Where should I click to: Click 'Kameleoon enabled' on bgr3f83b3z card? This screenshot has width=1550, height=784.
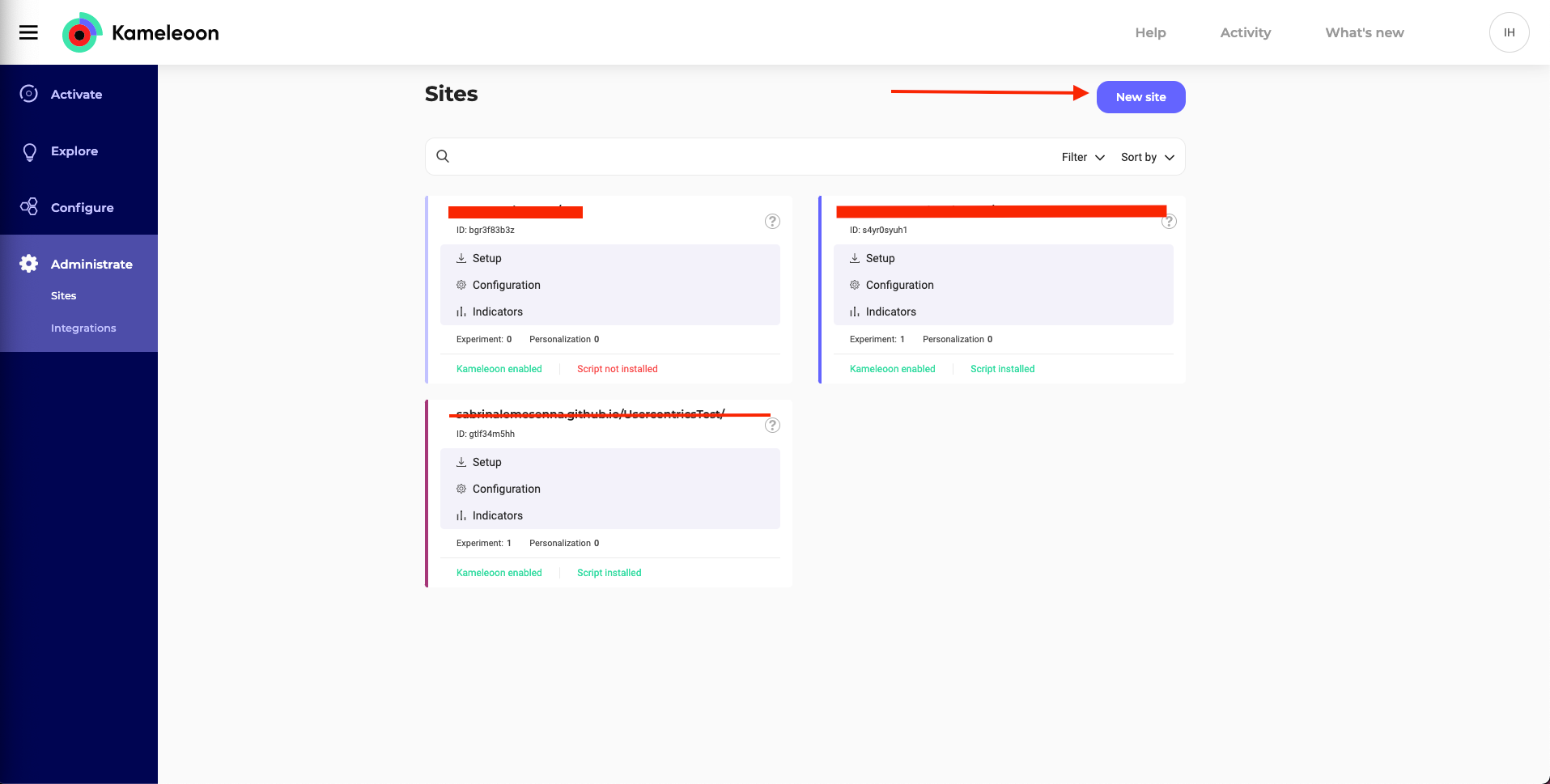tap(499, 369)
